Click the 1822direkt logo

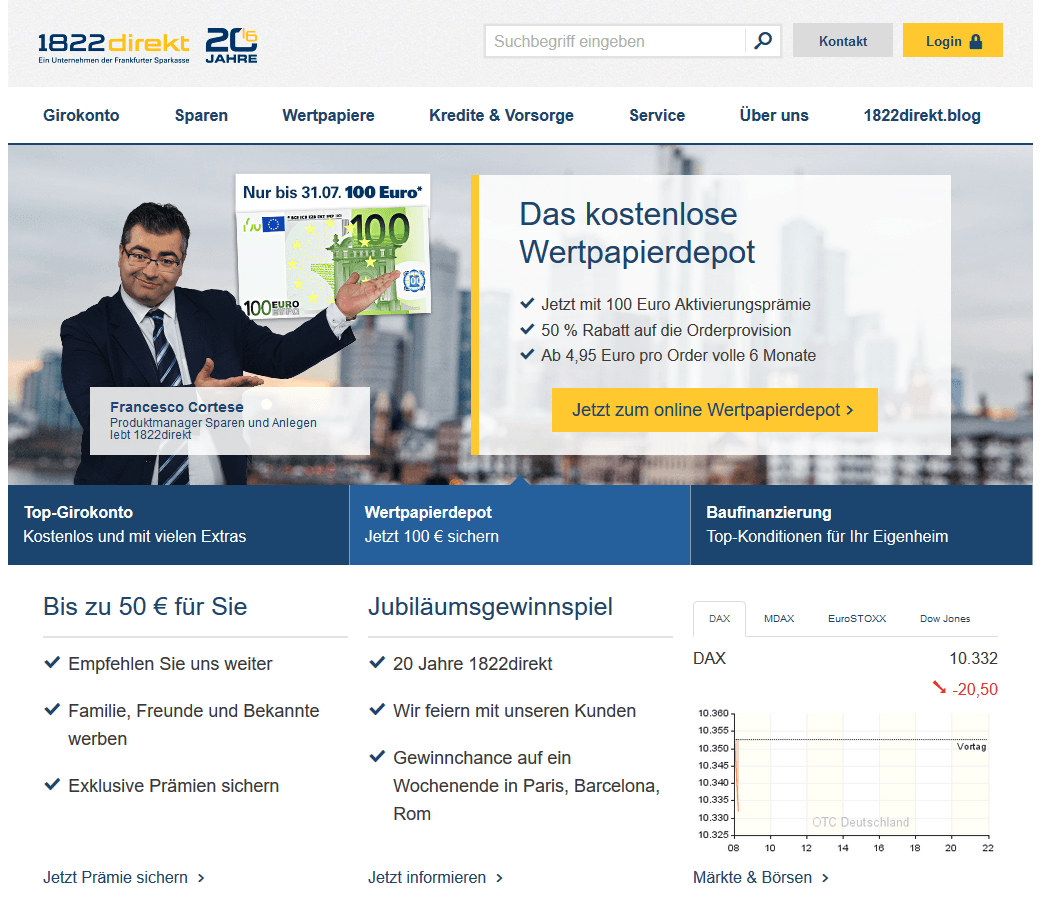pos(113,47)
